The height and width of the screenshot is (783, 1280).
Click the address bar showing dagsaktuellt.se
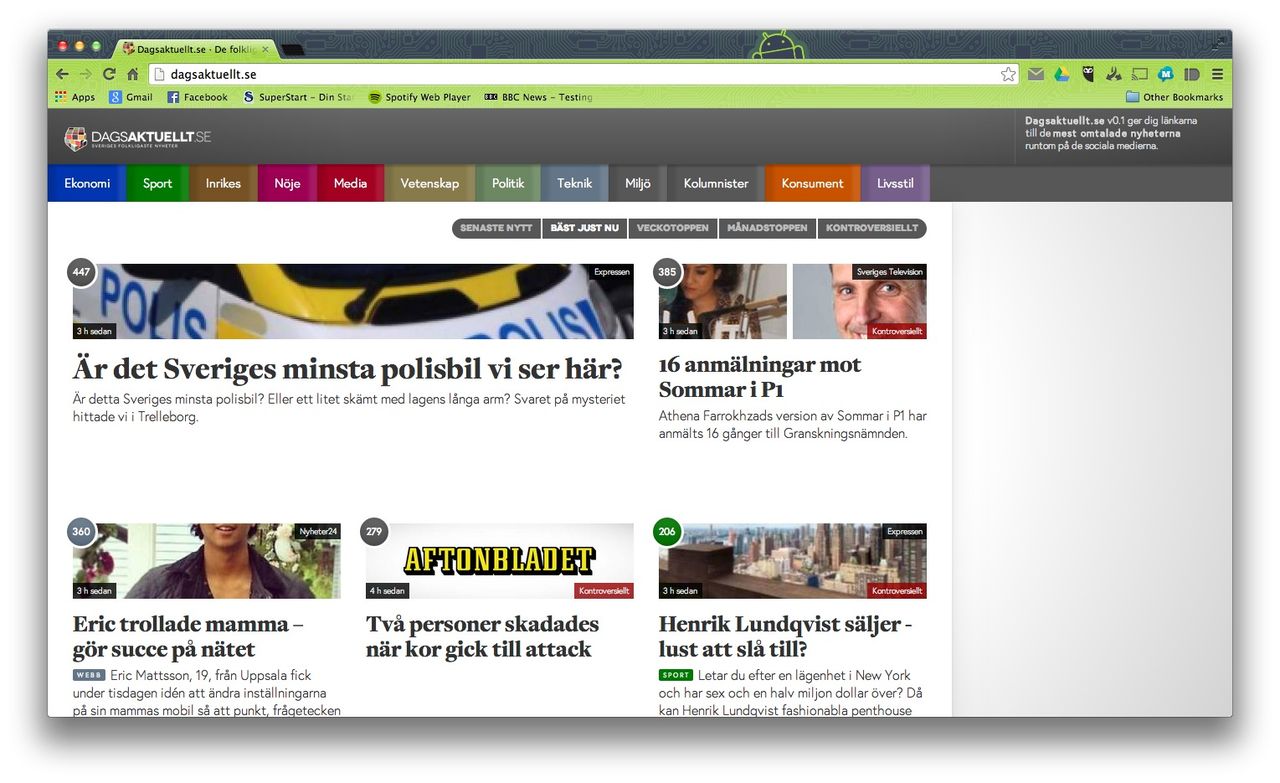584,74
